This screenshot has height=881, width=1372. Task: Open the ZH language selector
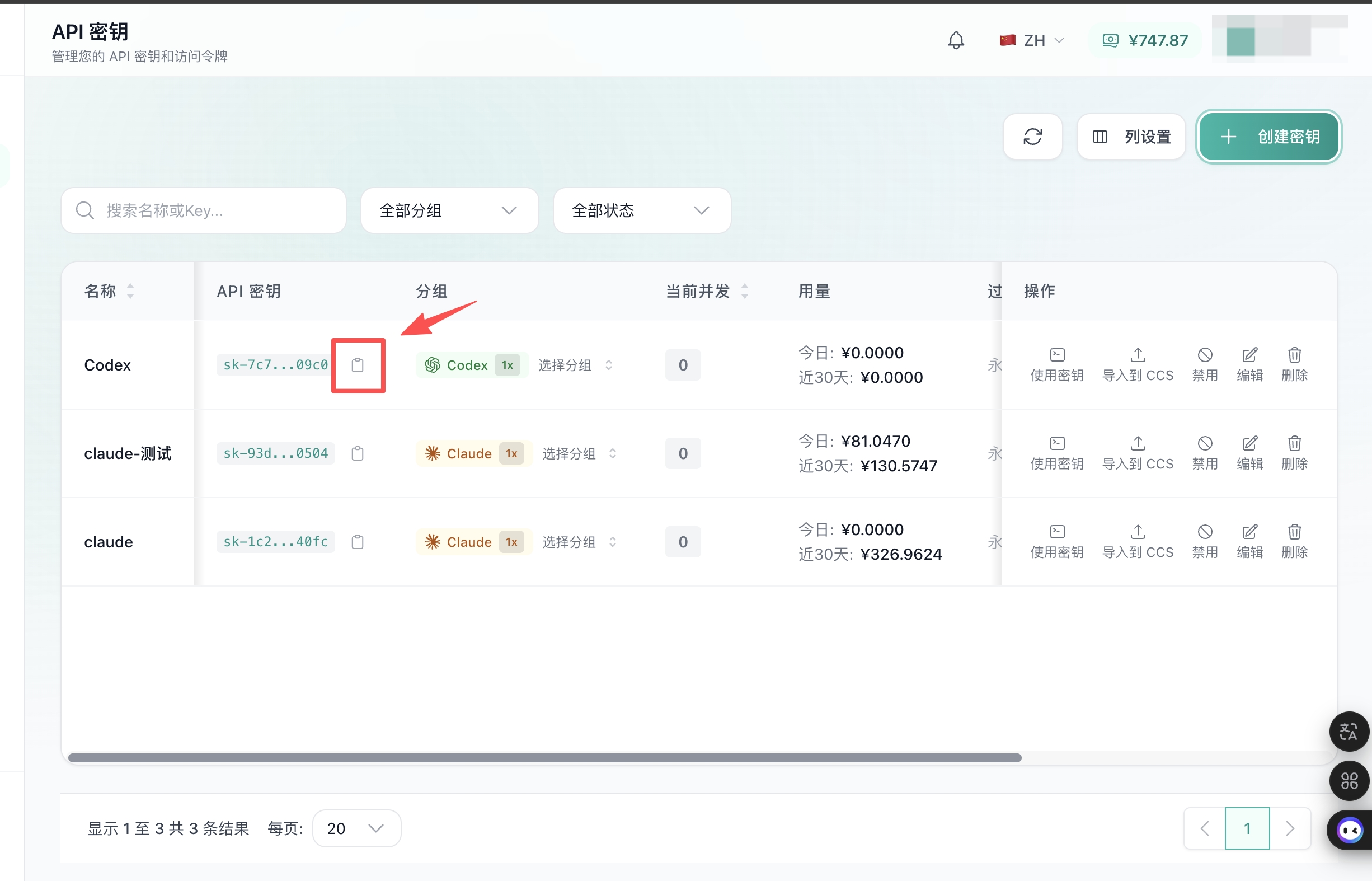point(1031,41)
